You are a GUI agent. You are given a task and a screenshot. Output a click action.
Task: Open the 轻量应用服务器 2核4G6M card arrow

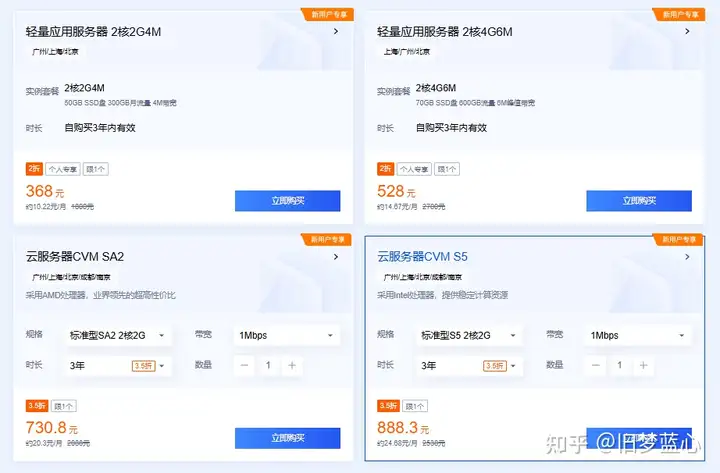coord(687,31)
